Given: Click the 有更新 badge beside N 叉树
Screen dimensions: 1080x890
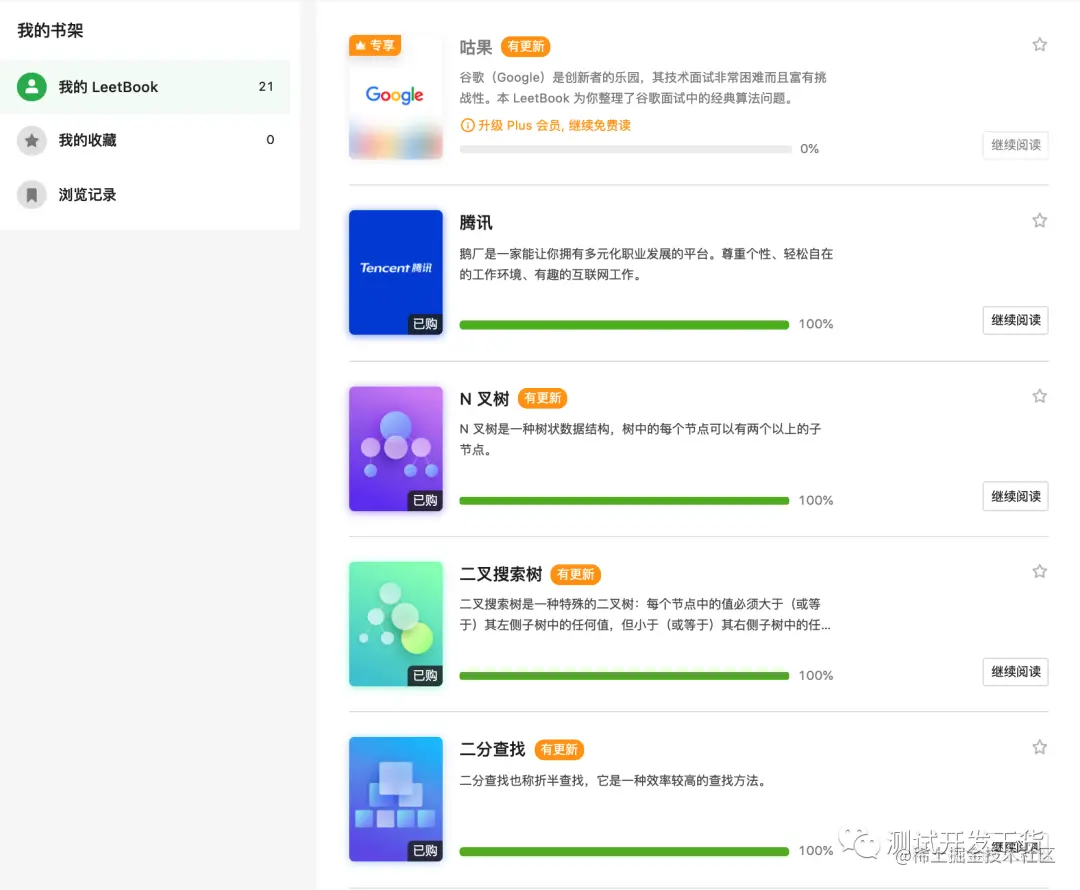Looking at the screenshot, I should click(x=542, y=398).
